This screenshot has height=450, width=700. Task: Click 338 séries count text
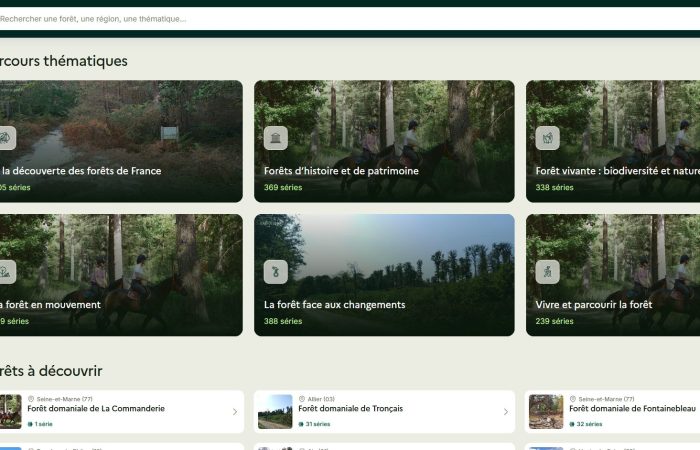(554, 188)
